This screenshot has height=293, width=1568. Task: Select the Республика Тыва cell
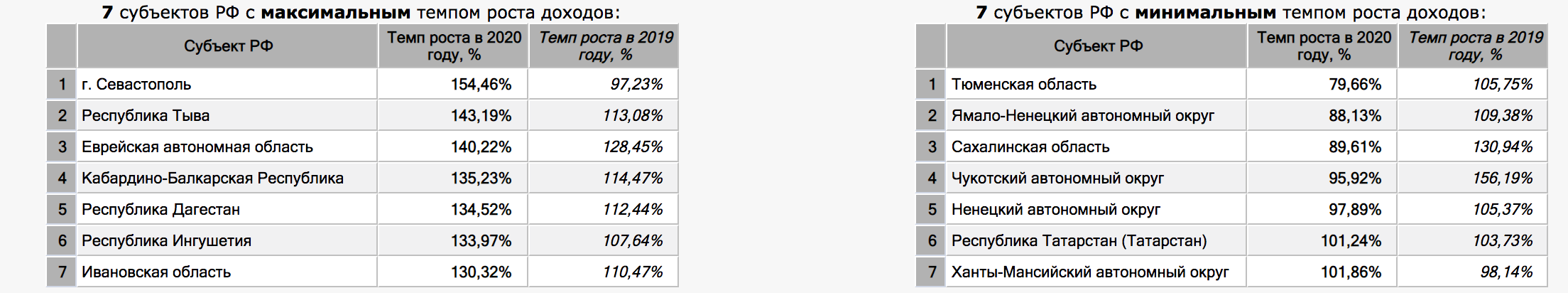(227, 115)
